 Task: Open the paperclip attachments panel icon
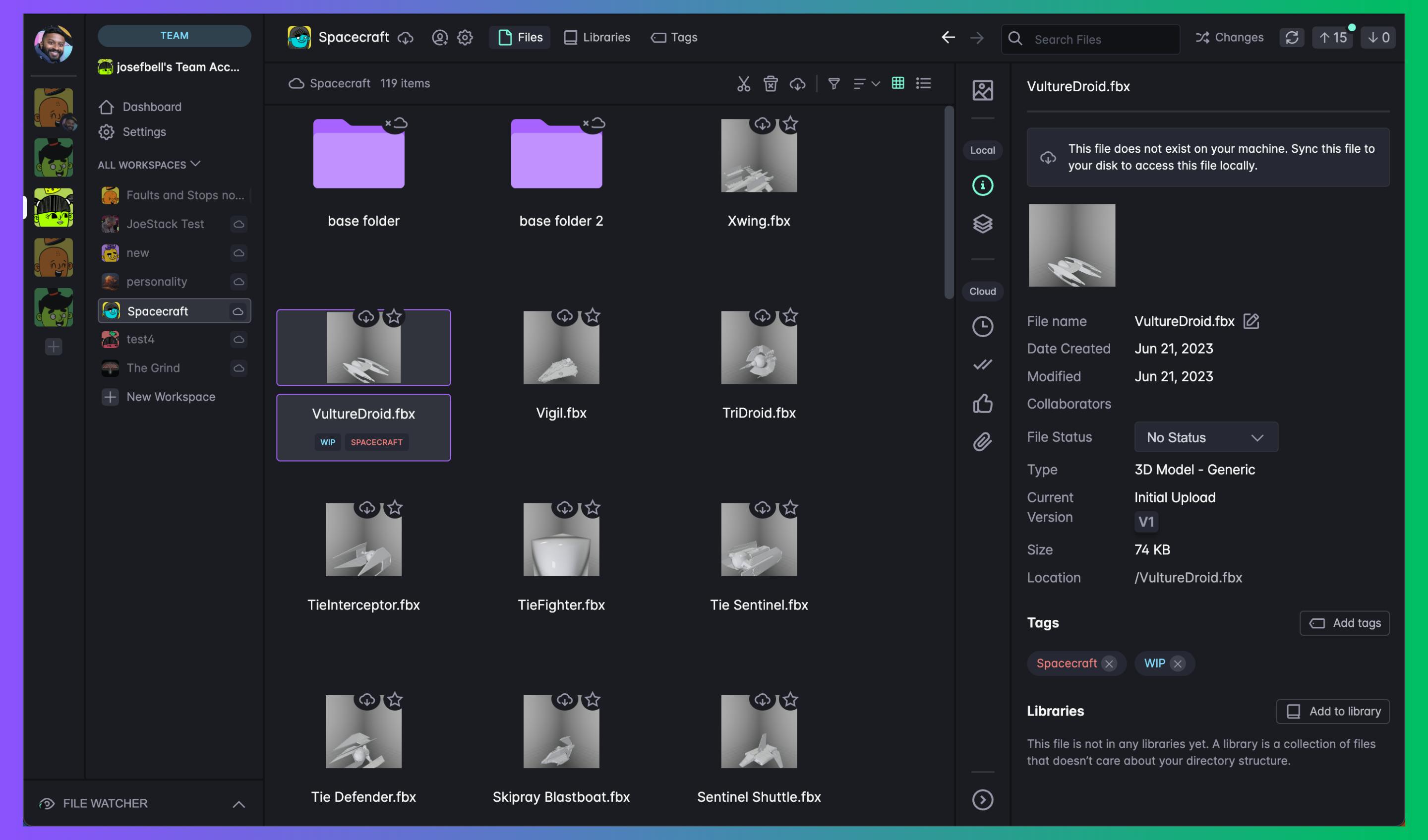tap(982, 441)
